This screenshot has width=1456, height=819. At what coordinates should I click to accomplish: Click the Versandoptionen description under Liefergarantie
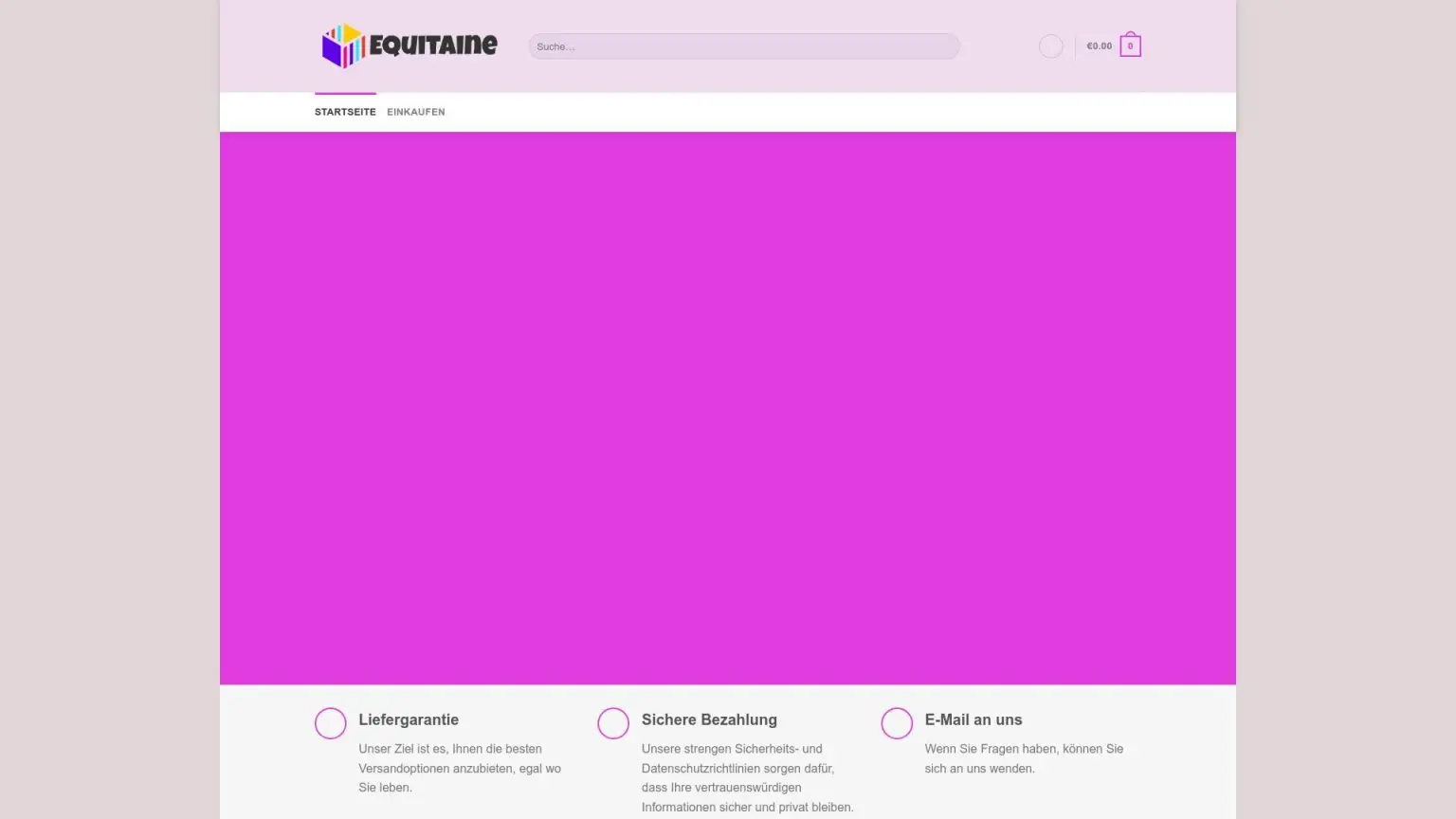[x=460, y=769]
